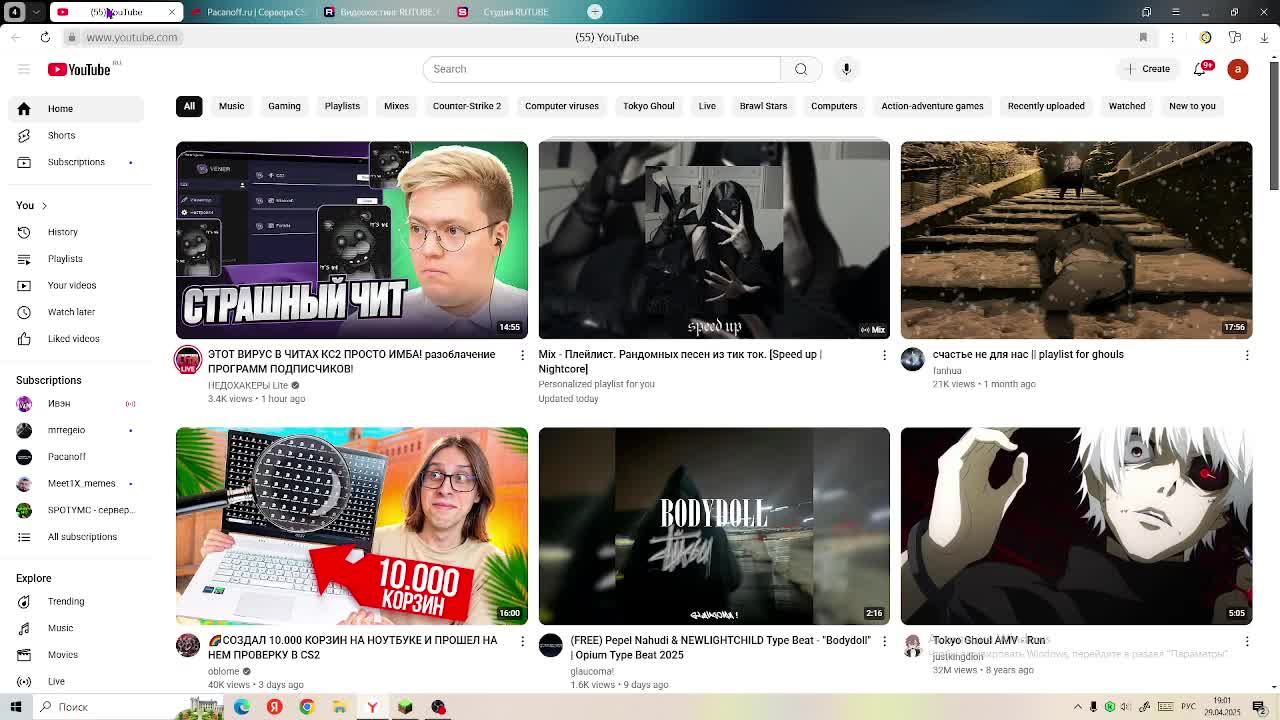Open more options for the НЕДОХАКЕРЫ Lite video
Viewport: 1280px width, 720px height.
tap(522, 355)
